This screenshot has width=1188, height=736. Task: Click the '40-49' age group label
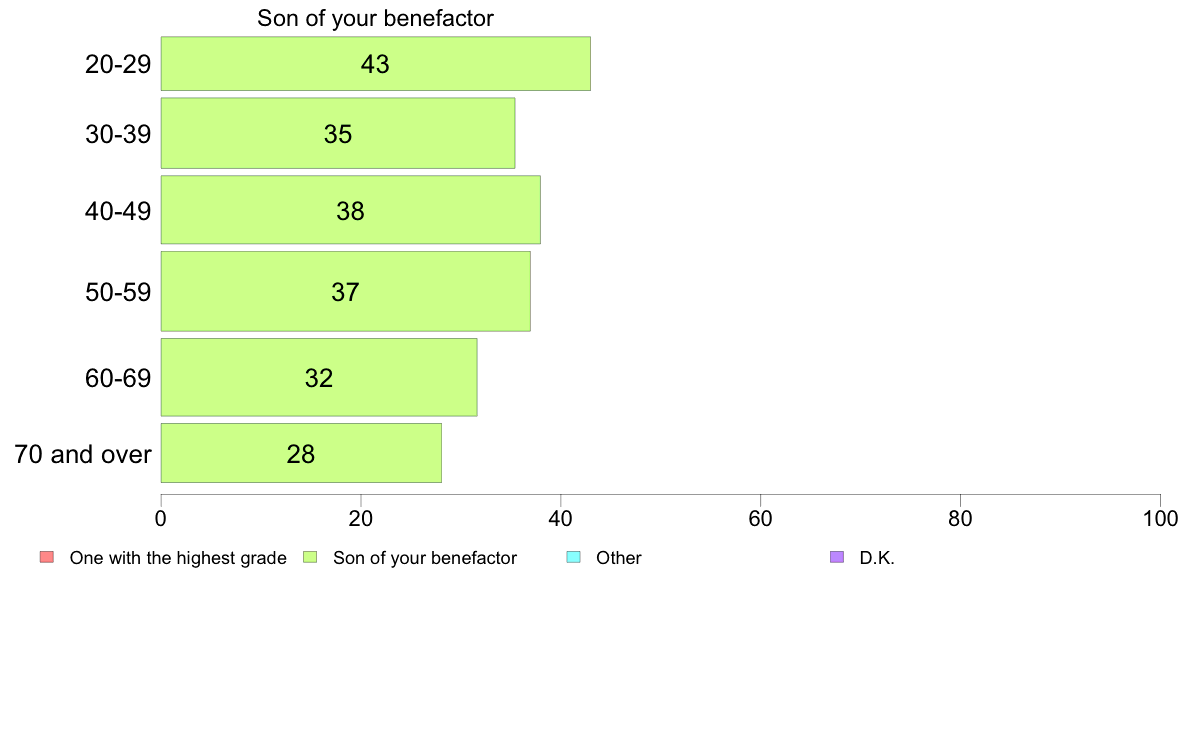point(118,211)
